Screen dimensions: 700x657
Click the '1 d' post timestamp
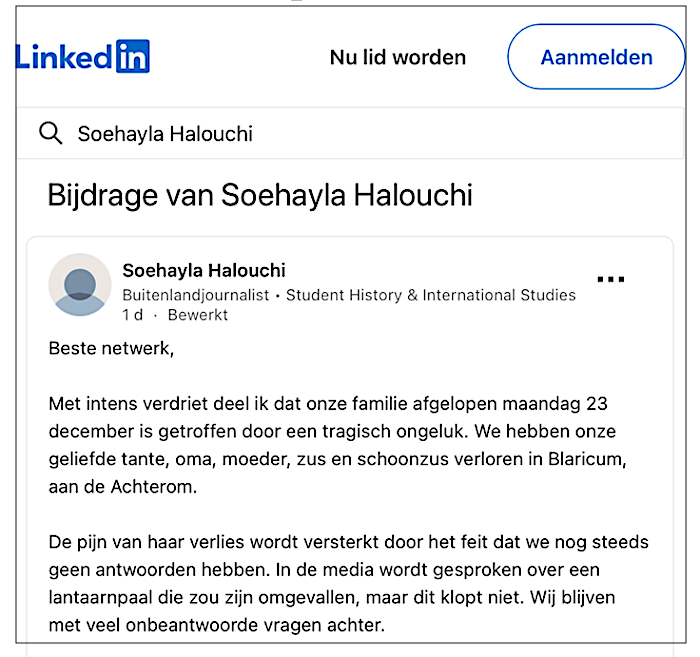coord(133,315)
